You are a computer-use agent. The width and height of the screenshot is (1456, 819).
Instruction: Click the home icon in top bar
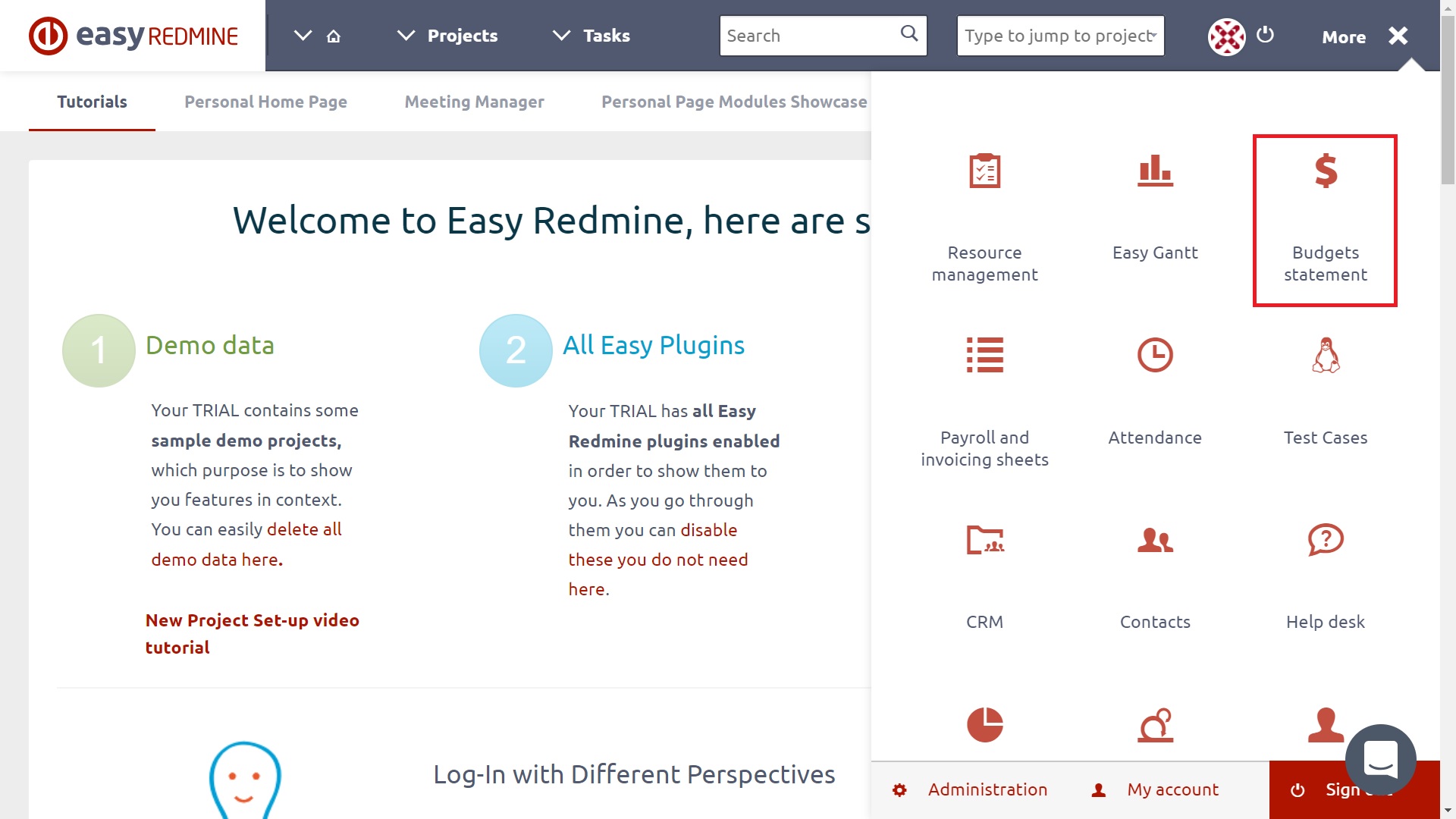pyautogui.click(x=334, y=36)
